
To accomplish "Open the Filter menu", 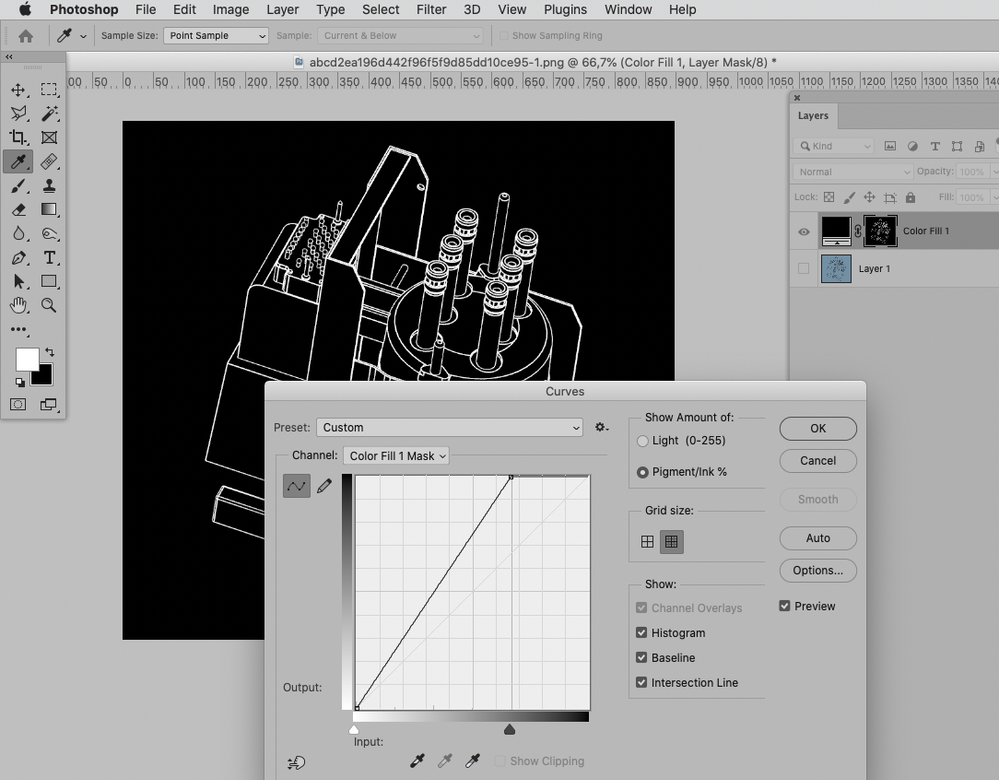I will pyautogui.click(x=431, y=10).
